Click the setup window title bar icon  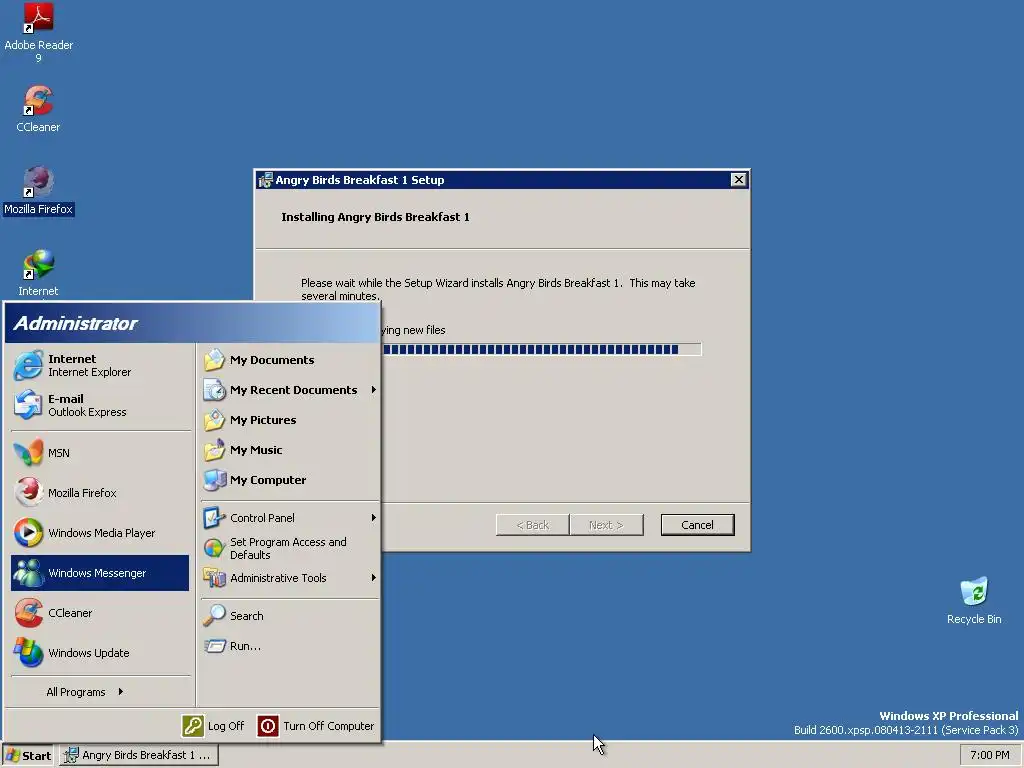click(265, 180)
